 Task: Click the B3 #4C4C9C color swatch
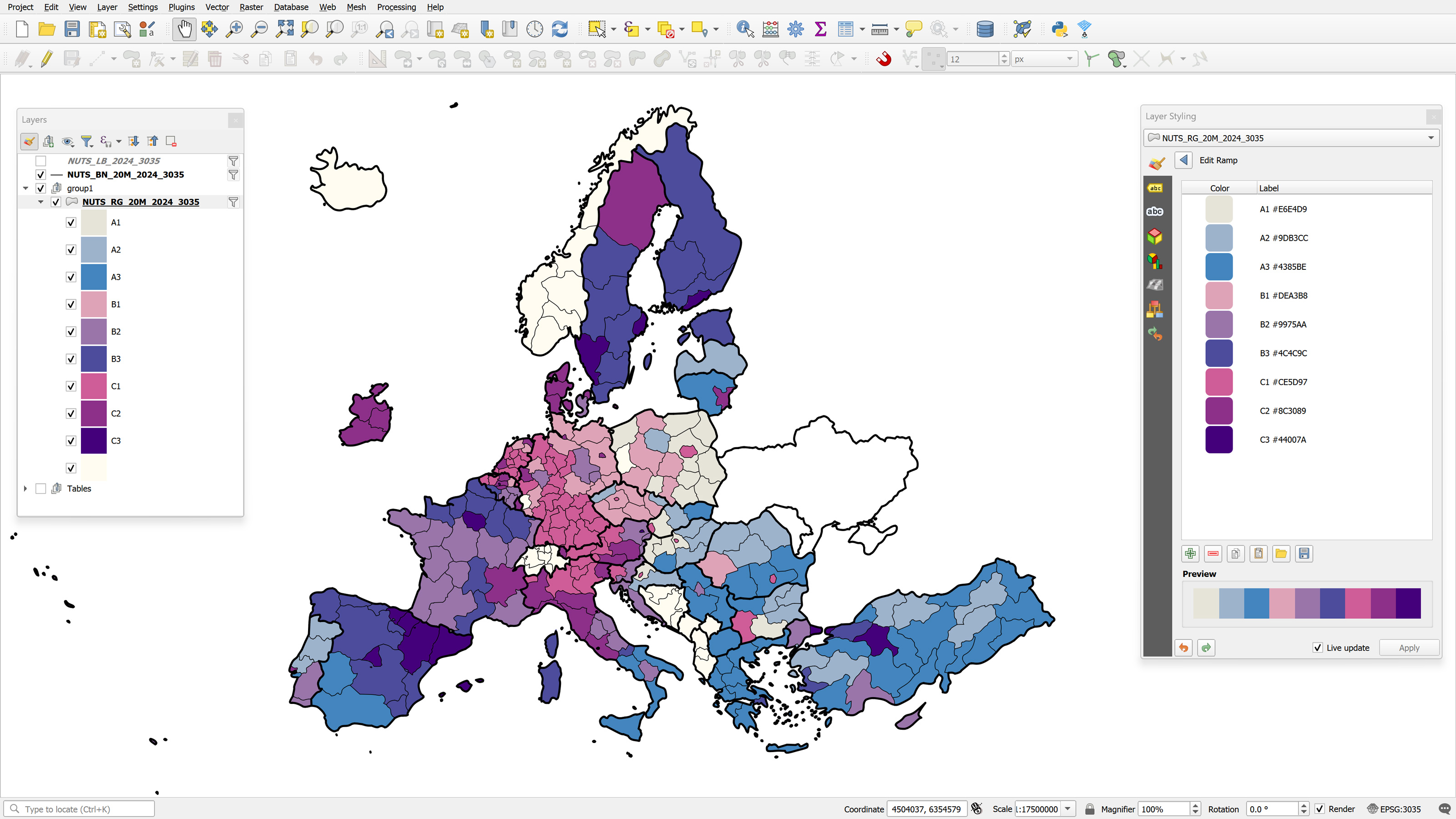click(x=1219, y=353)
